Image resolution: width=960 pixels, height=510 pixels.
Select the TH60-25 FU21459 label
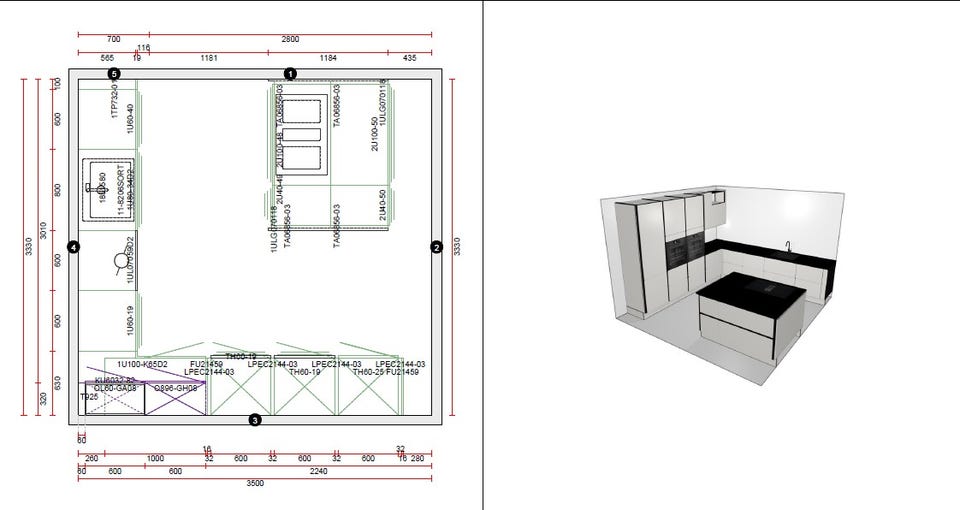tap(386, 372)
